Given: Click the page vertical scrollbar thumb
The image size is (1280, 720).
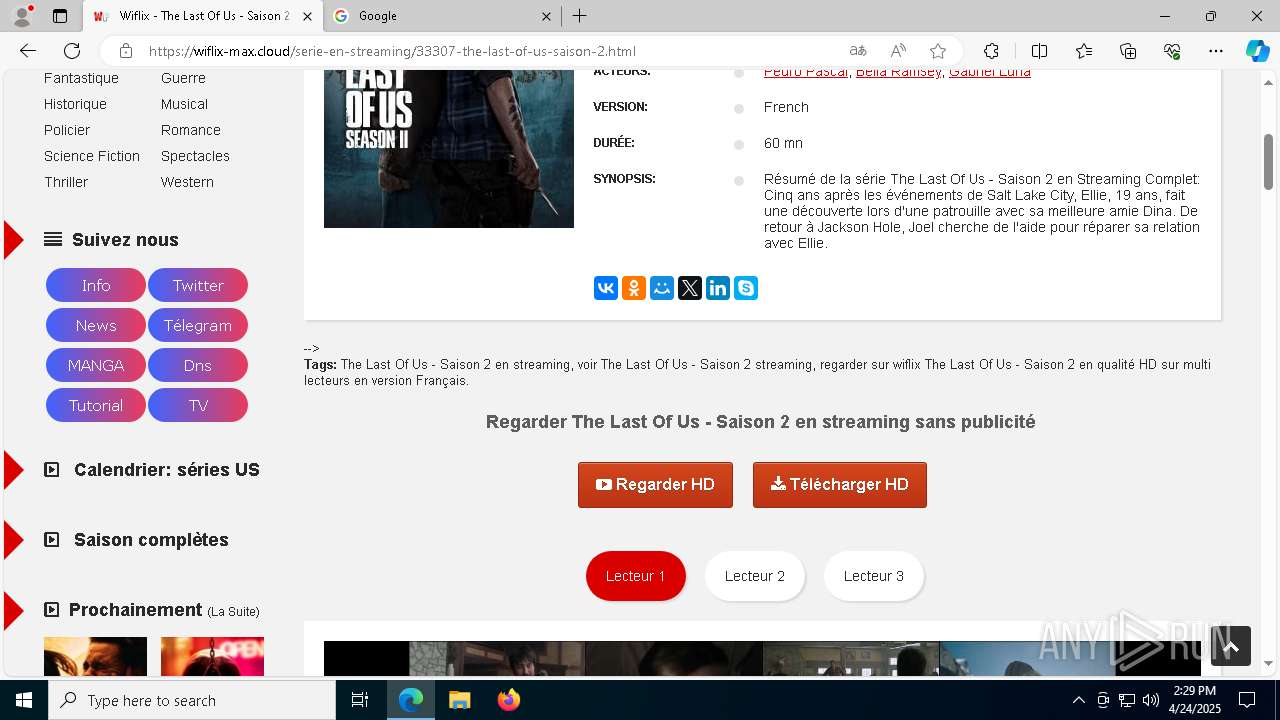Looking at the screenshot, I should 1269,160.
